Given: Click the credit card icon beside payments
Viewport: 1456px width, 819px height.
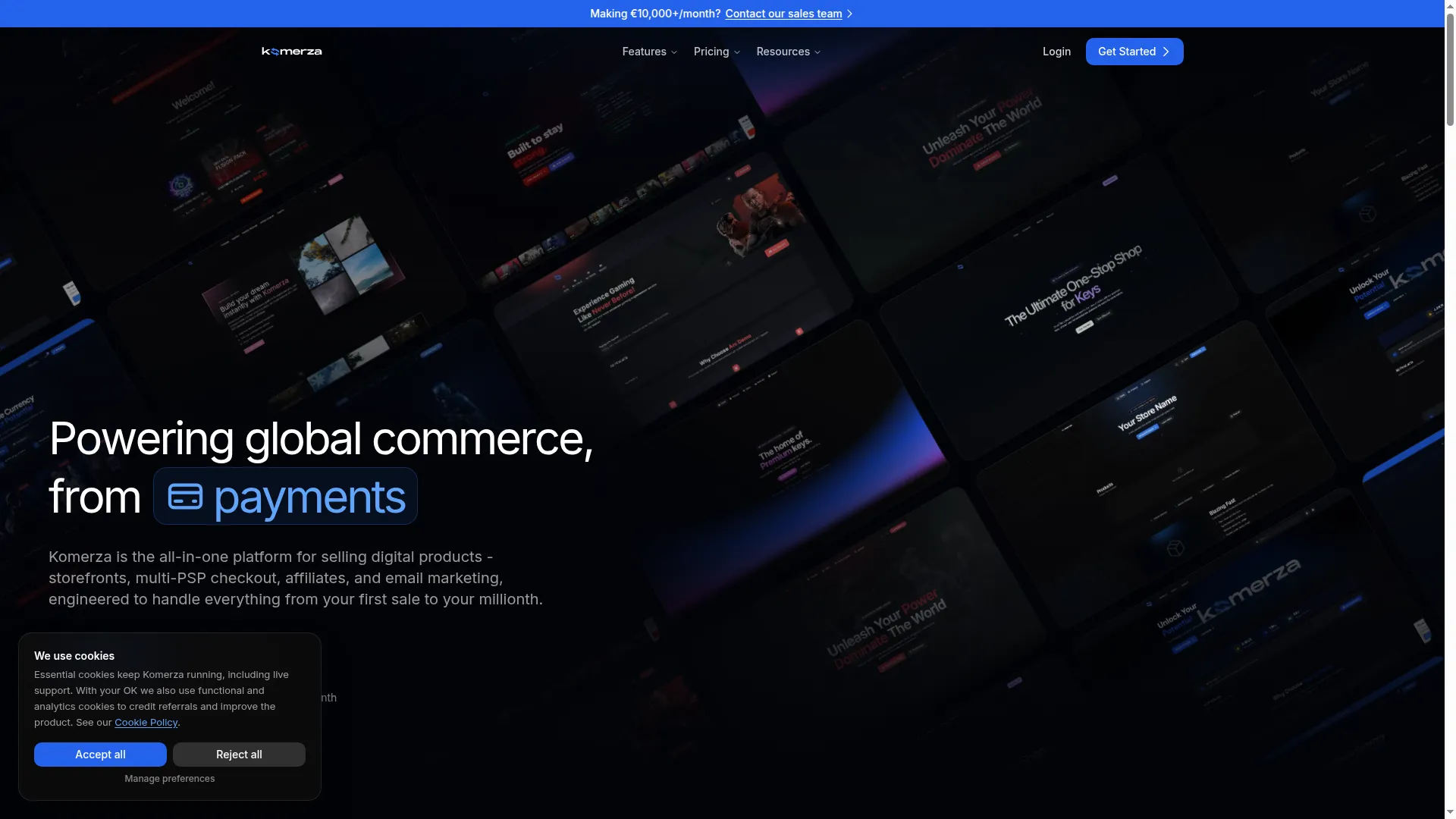Looking at the screenshot, I should (x=185, y=497).
